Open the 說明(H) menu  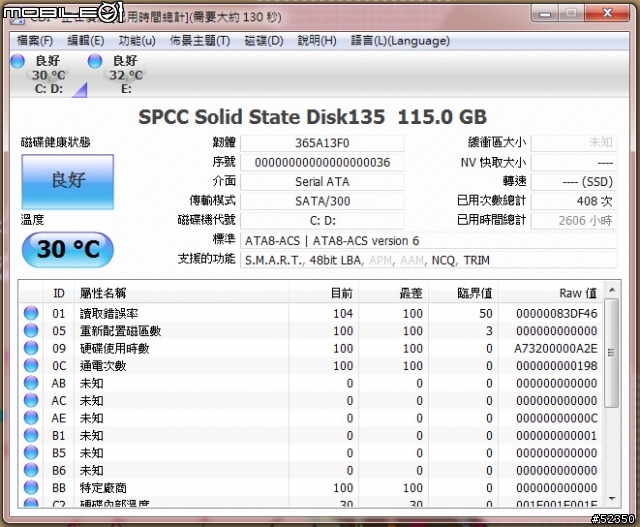317,41
